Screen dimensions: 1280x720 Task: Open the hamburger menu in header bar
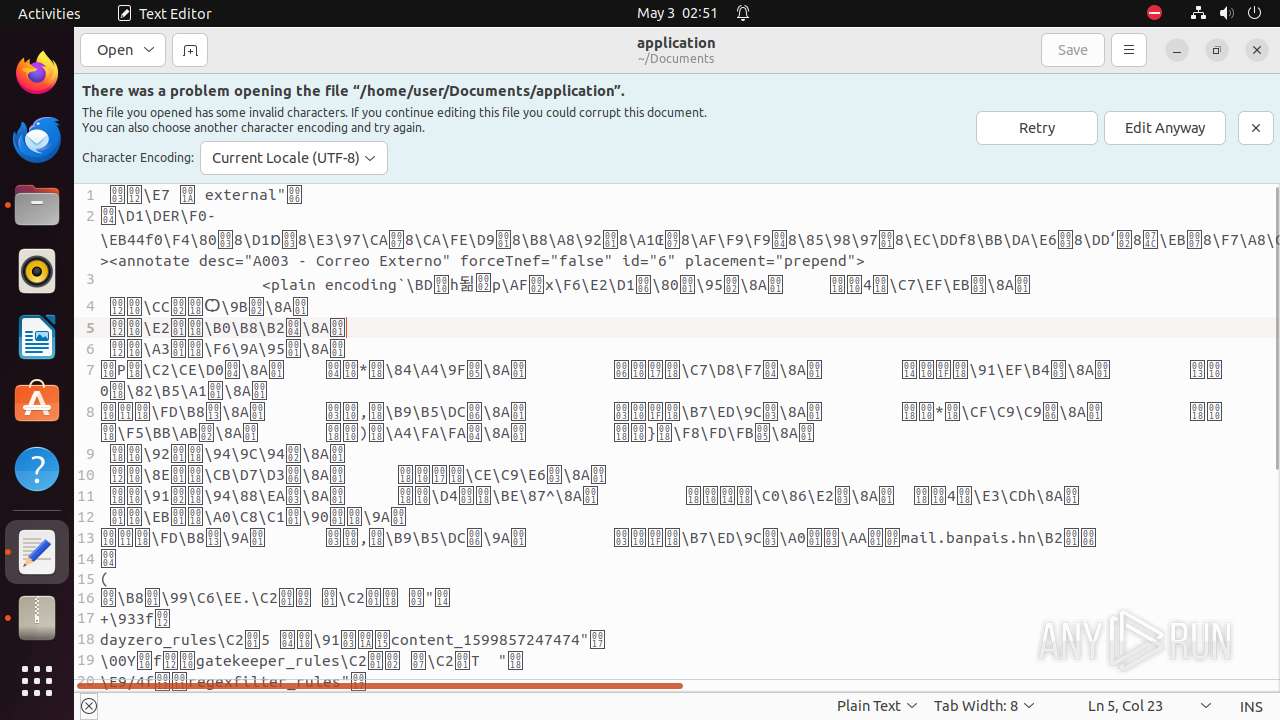pos(1129,50)
